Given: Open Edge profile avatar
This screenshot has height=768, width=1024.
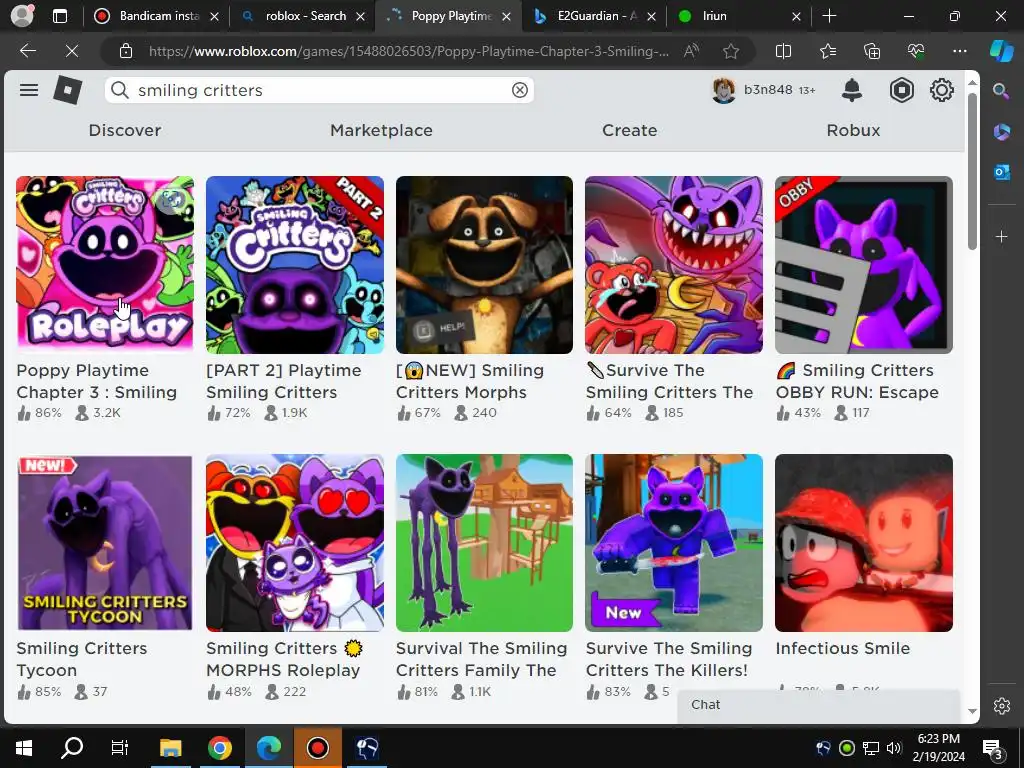Looking at the screenshot, I should [22, 16].
